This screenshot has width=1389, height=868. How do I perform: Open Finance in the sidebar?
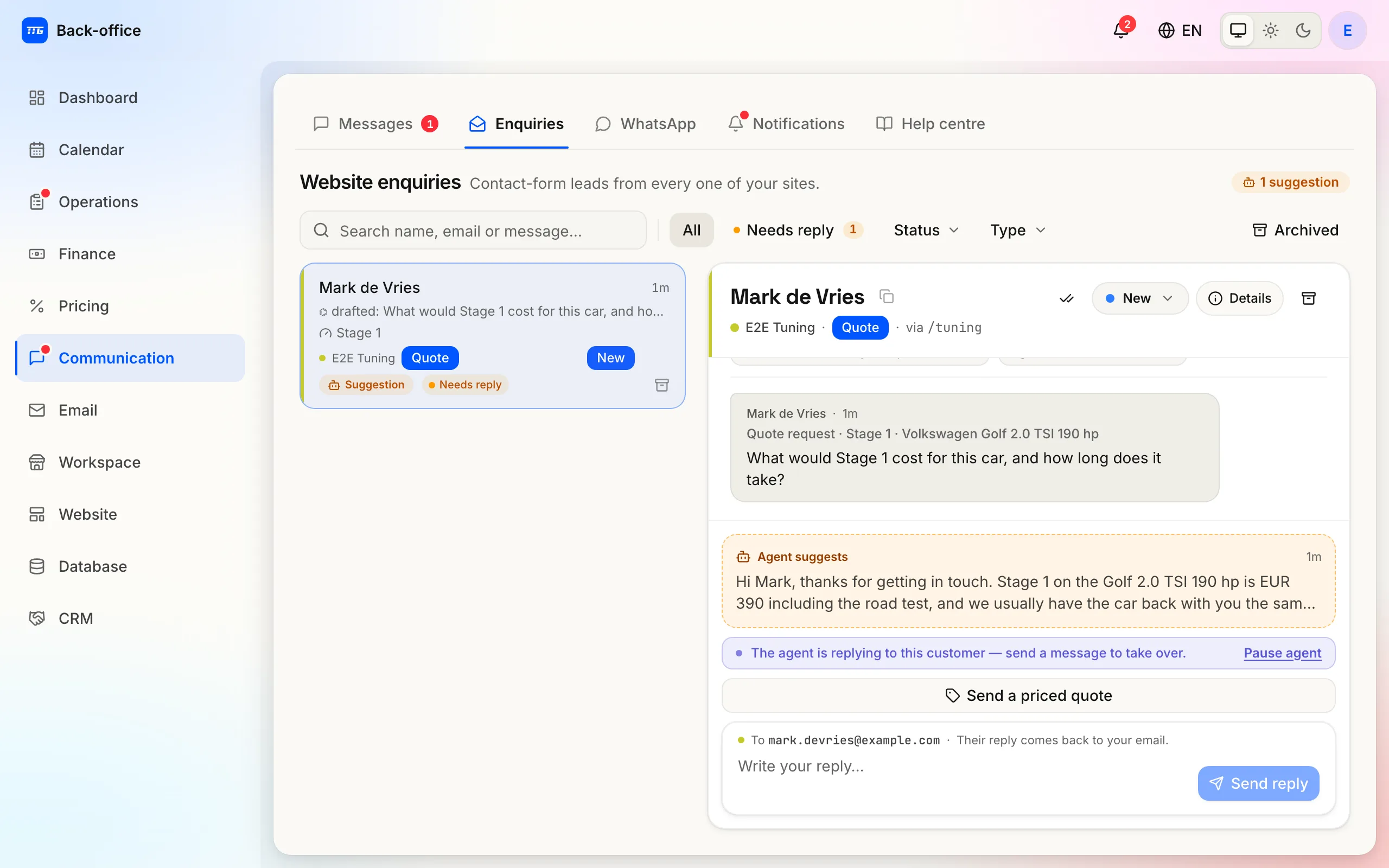tap(130, 254)
